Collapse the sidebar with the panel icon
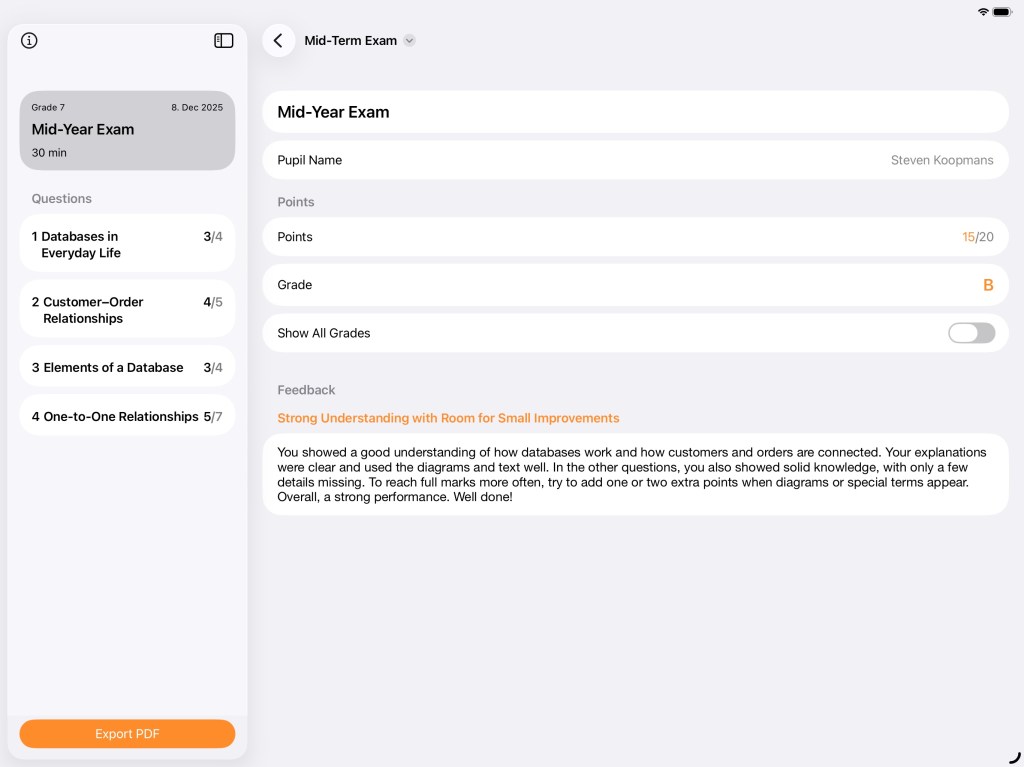The image size is (1024, 767). pos(224,41)
